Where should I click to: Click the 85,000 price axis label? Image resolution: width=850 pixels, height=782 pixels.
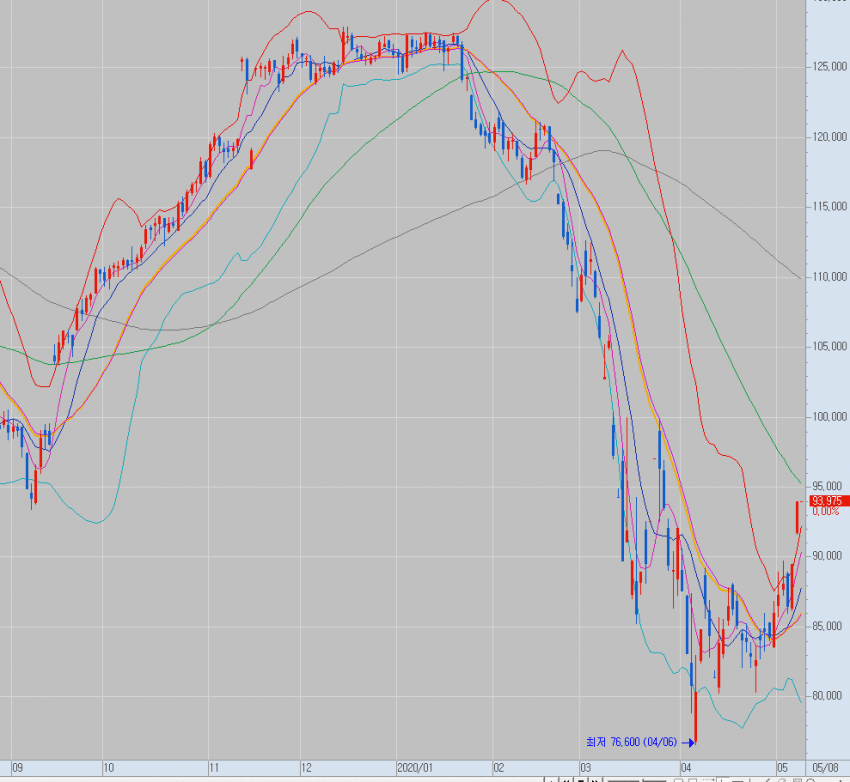coord(827,626)
